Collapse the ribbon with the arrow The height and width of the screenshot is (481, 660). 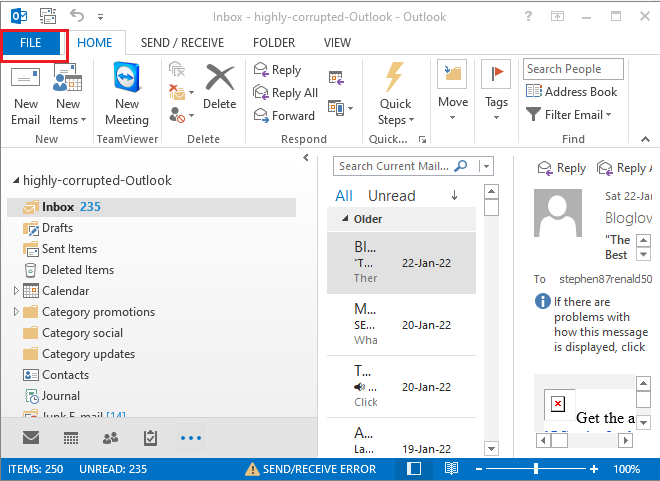645,139
